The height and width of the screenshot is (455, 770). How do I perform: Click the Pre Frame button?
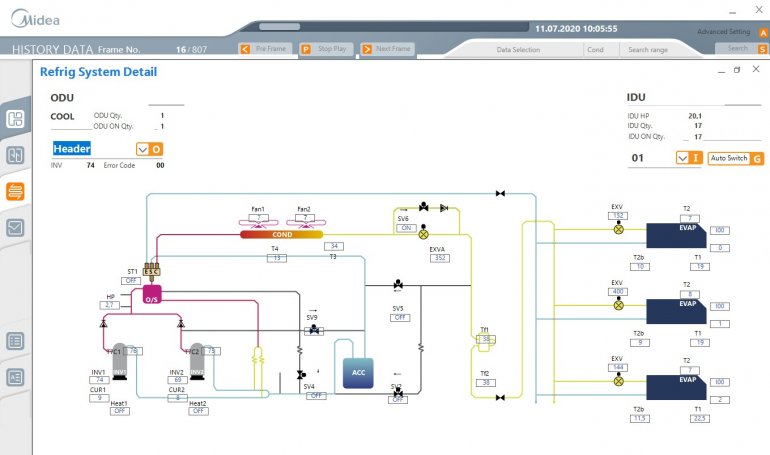tap(265, 49)
